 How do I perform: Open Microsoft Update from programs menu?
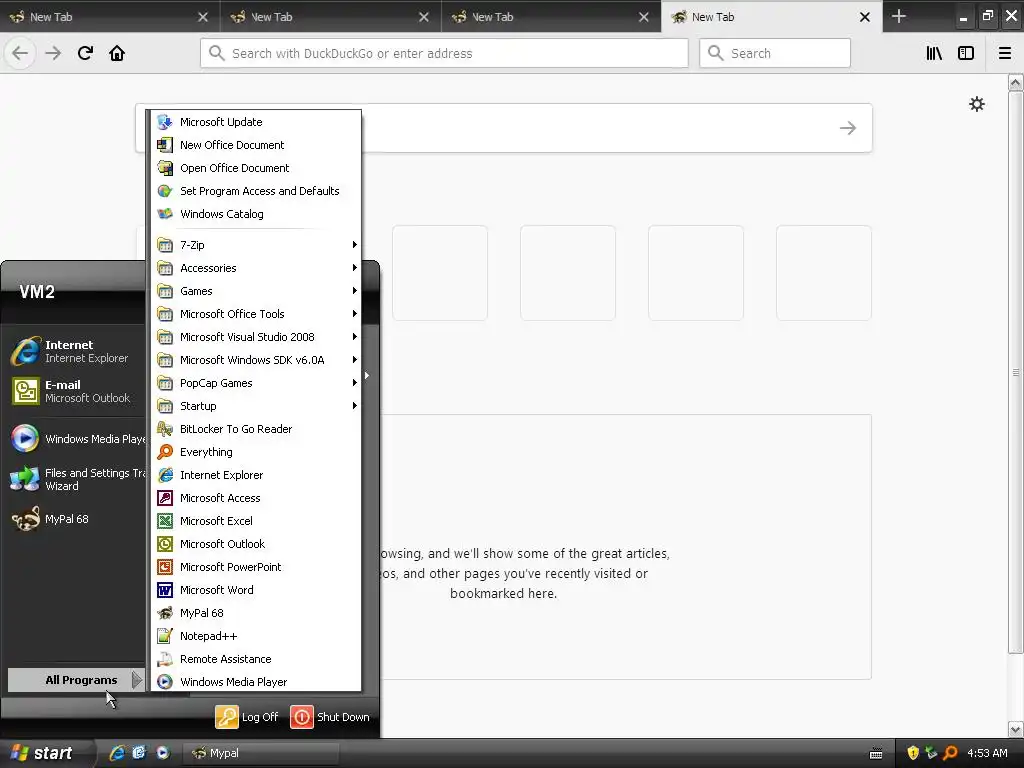tap(256, 122)
